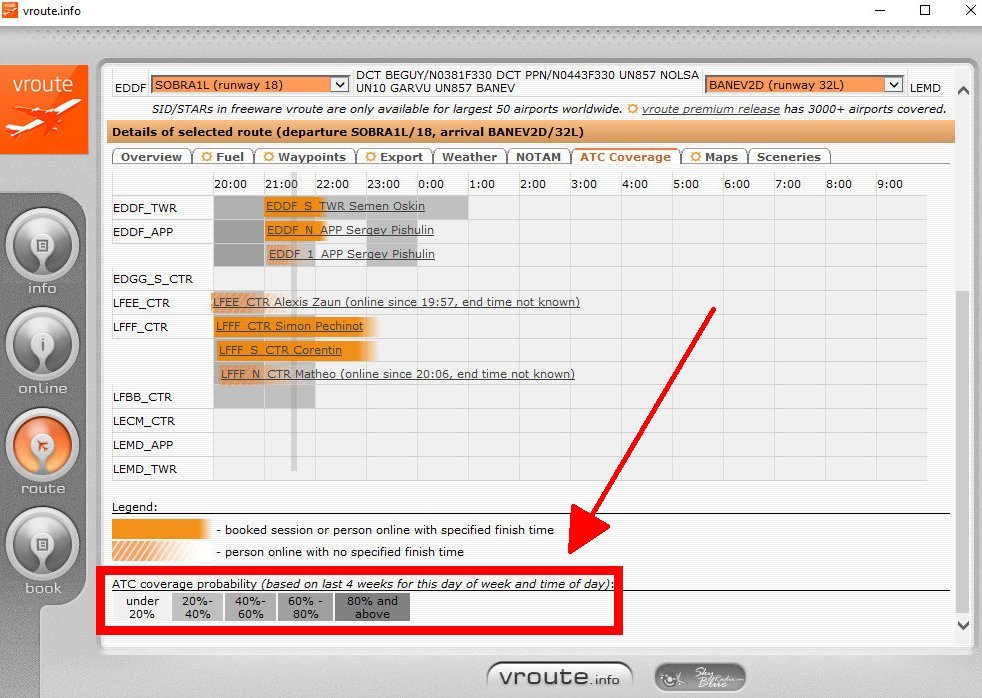The width and height of the screenshot is (982, 698).
Task: Click the vroute.info footer logo button
Action: pos(559,677)
